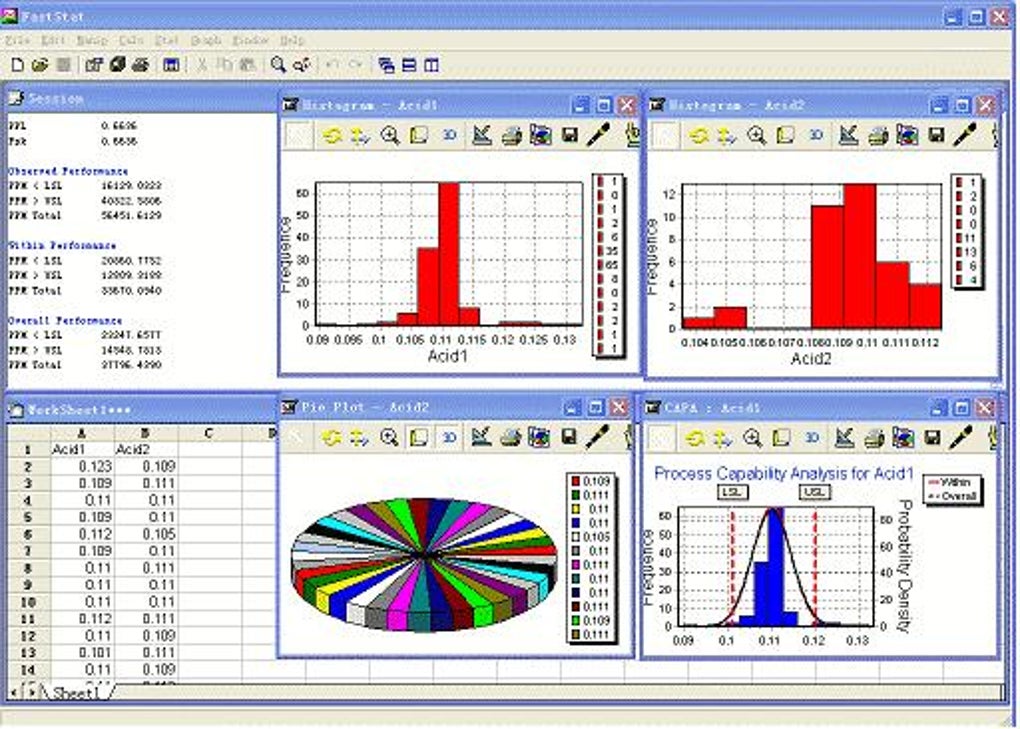The width and height of the screenshot is (1020, 729).
Task: Click the USL label in CAPA chart
Action: [x=814, y=492]
